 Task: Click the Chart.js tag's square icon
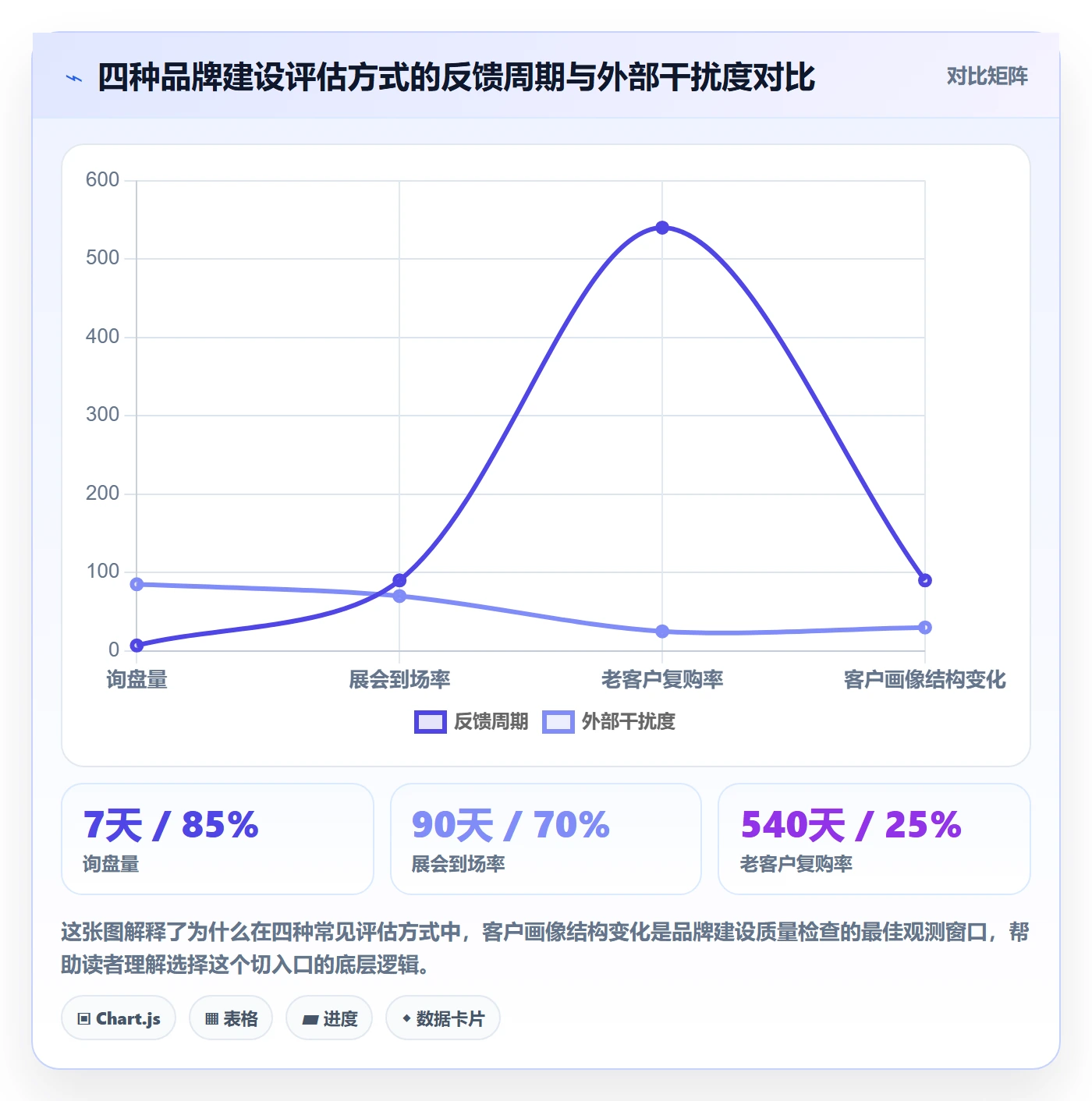tap(84, 1019)
